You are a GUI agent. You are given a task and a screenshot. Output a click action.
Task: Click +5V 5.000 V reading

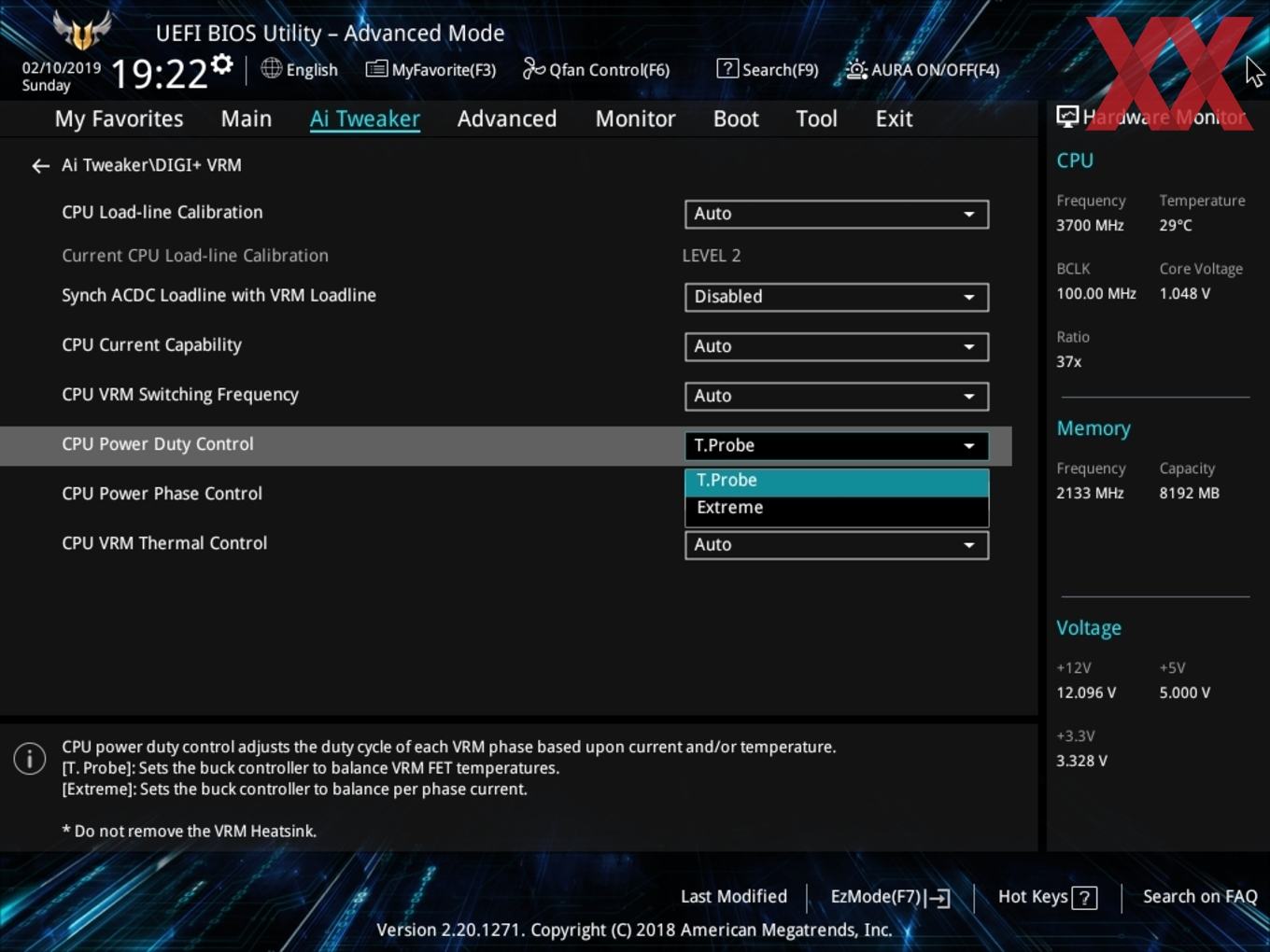(x=1184, y=693)
